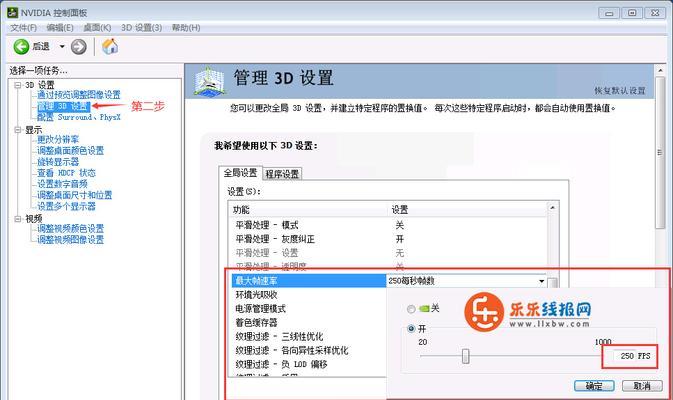The width and height of the screenshot is (673, 400).
Task: Select the 开 (on) radio button
Action: (x=411, y=329)
